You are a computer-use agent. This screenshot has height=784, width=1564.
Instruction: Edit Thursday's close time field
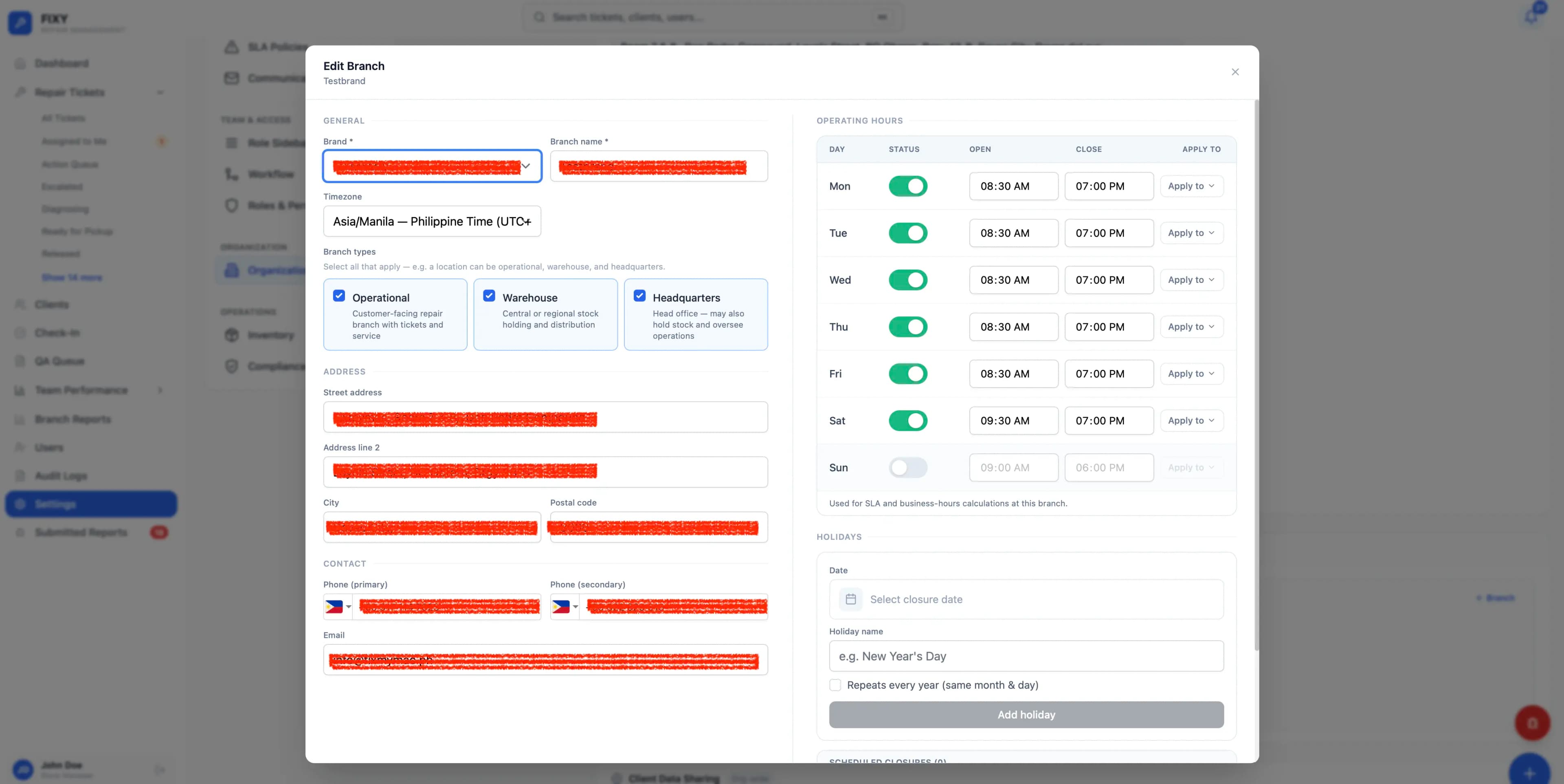coord(1109,327)
